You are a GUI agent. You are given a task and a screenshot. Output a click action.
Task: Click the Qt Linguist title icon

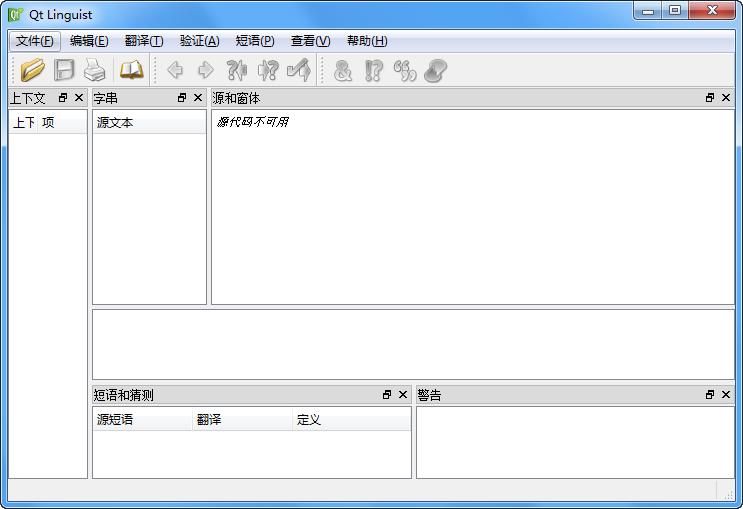click(16, 14)
